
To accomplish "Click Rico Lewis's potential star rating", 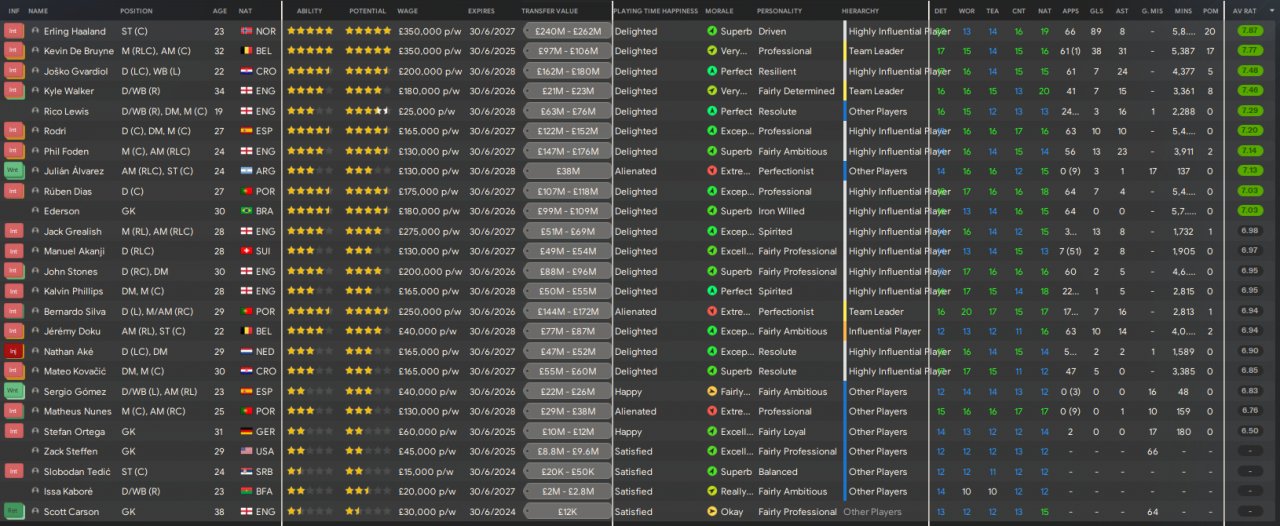I will pyautogui.click(x=367, y=111).
